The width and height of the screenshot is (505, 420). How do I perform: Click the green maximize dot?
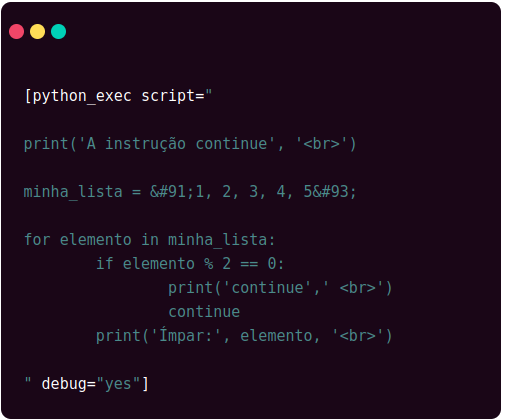tap(58, 32)
